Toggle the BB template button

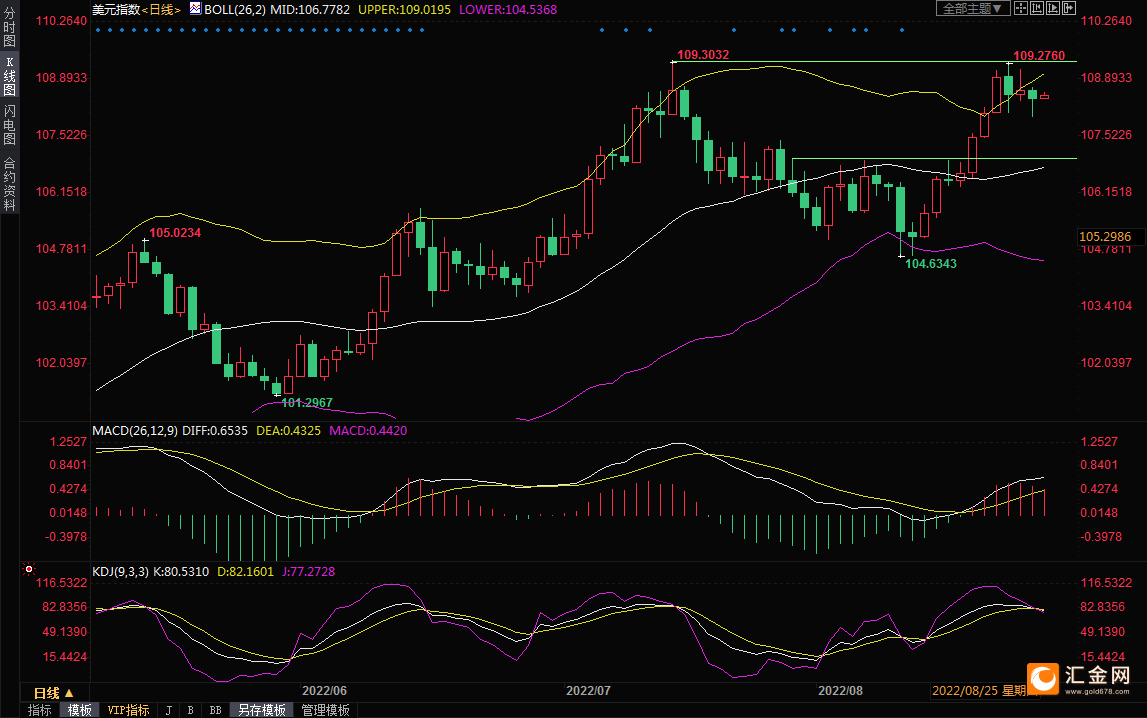click(215, 710)
